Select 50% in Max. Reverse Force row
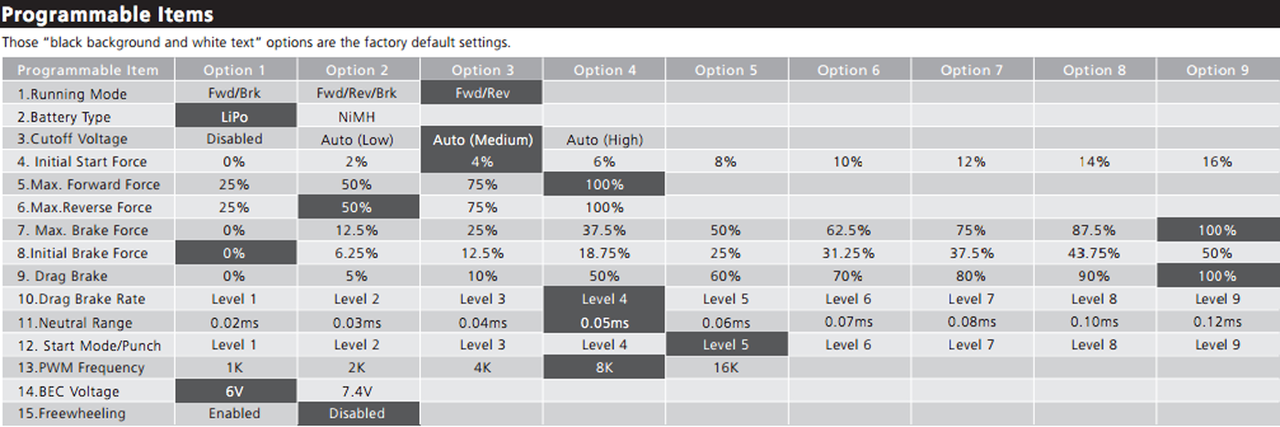Screen dimensions: 1280x427 pos(357,207)
